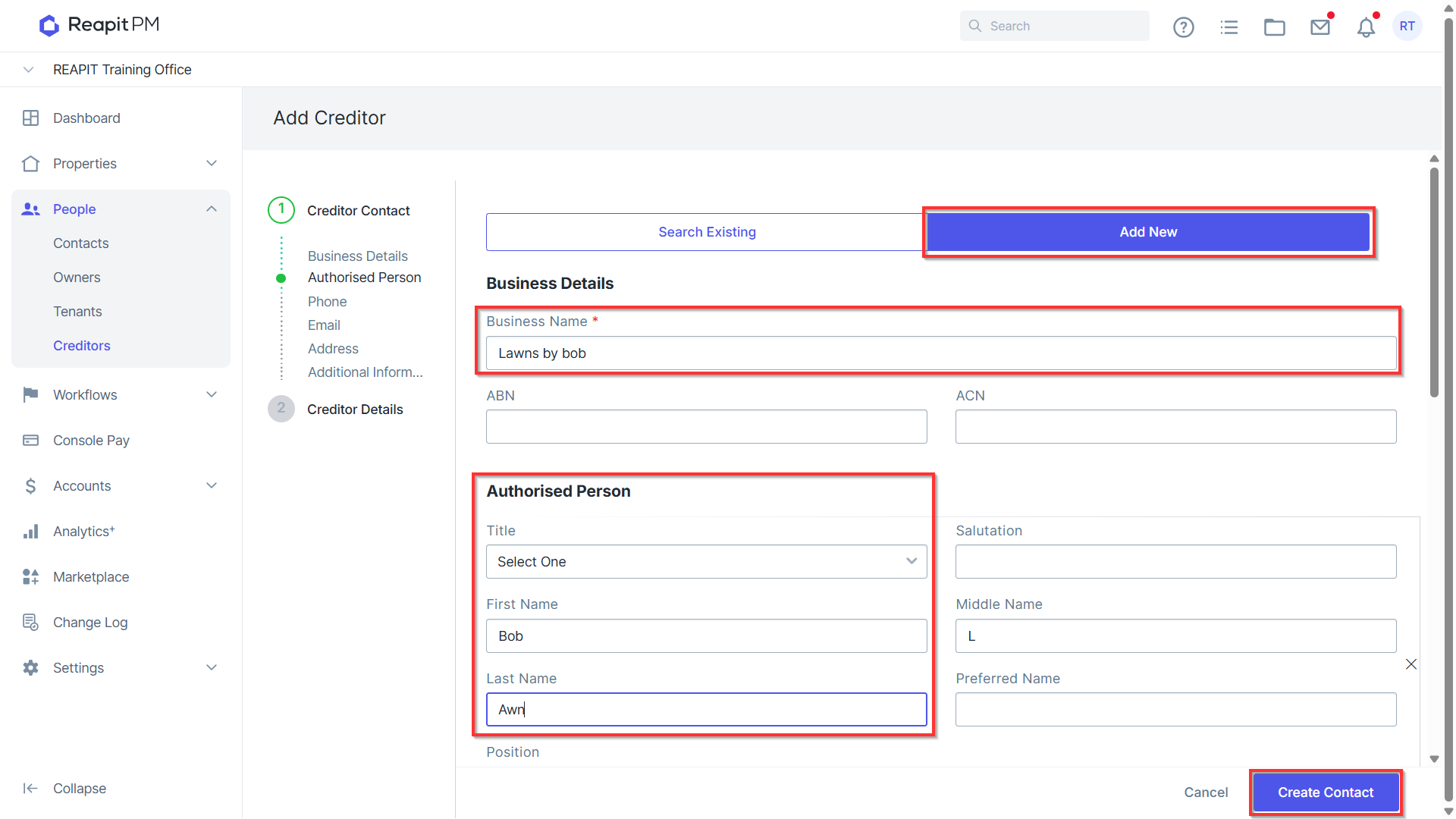Open the notifications bell icon
This screenshot has width=1456, height=819.
(1366, 27)
